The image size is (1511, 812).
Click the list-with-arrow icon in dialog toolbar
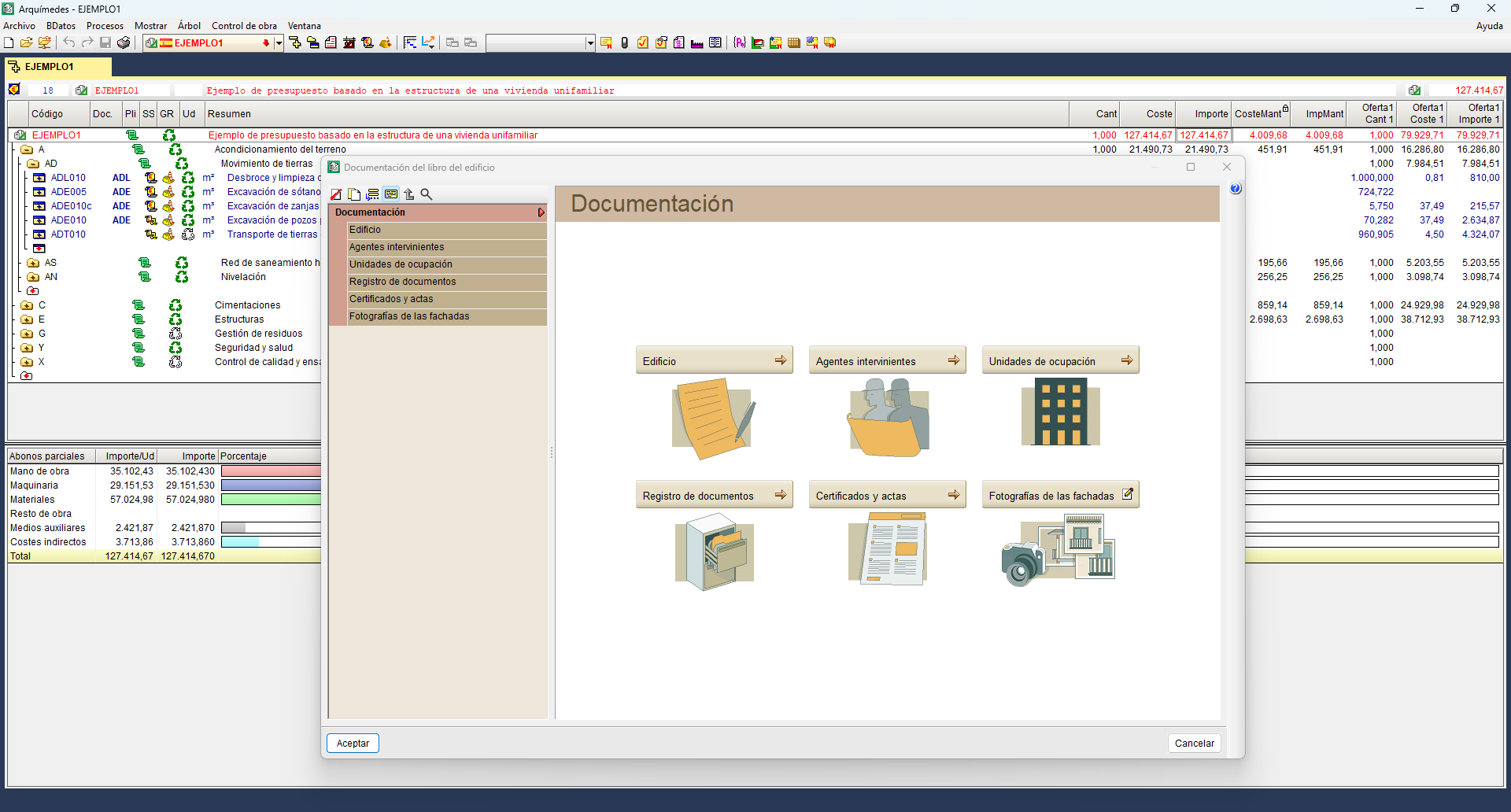(x=372, y=194)
